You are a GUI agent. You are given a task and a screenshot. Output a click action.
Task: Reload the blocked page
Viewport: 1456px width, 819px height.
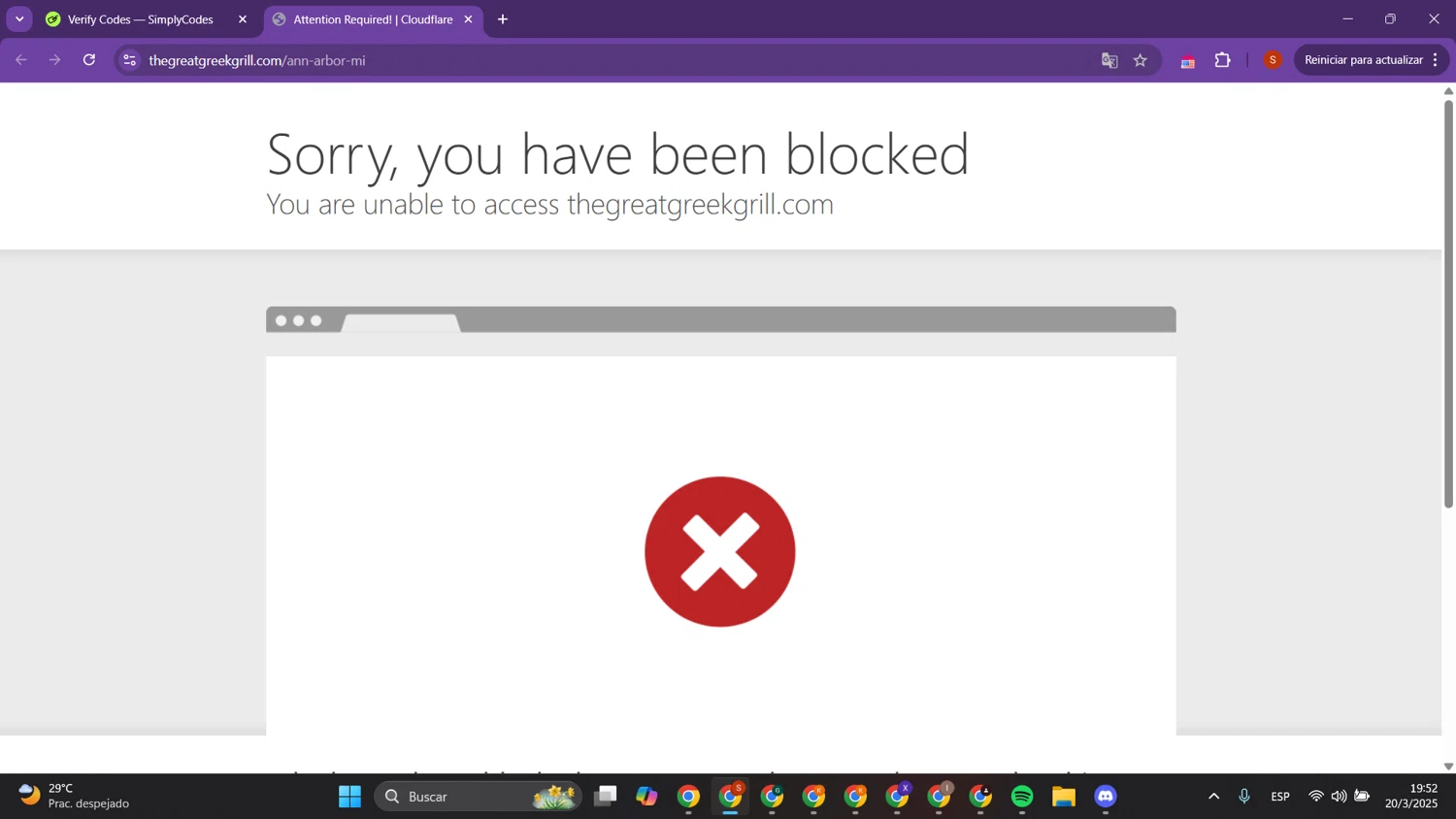click(89, 60)
